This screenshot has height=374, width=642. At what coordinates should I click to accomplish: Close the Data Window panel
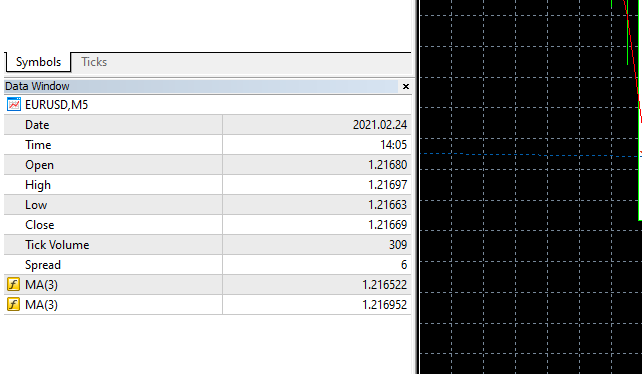[406, 86]
